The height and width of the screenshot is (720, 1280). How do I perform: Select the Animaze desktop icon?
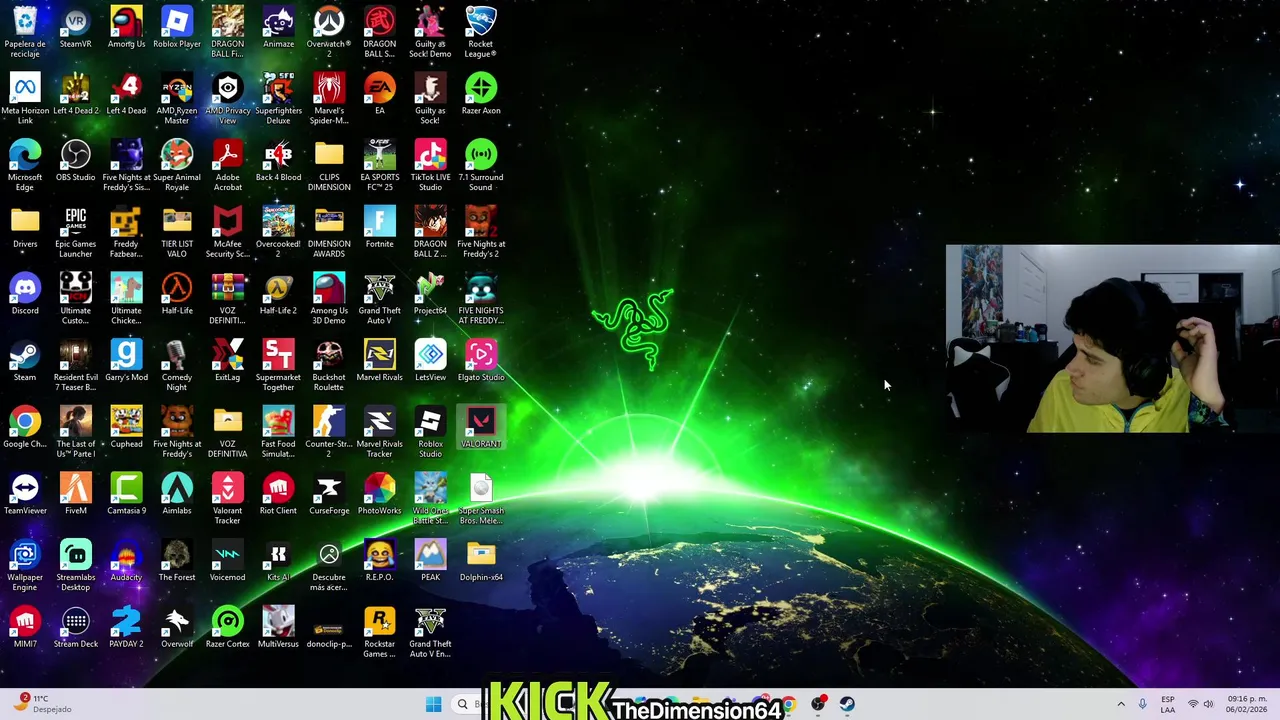pyautogui.click(x=278, y=27)
